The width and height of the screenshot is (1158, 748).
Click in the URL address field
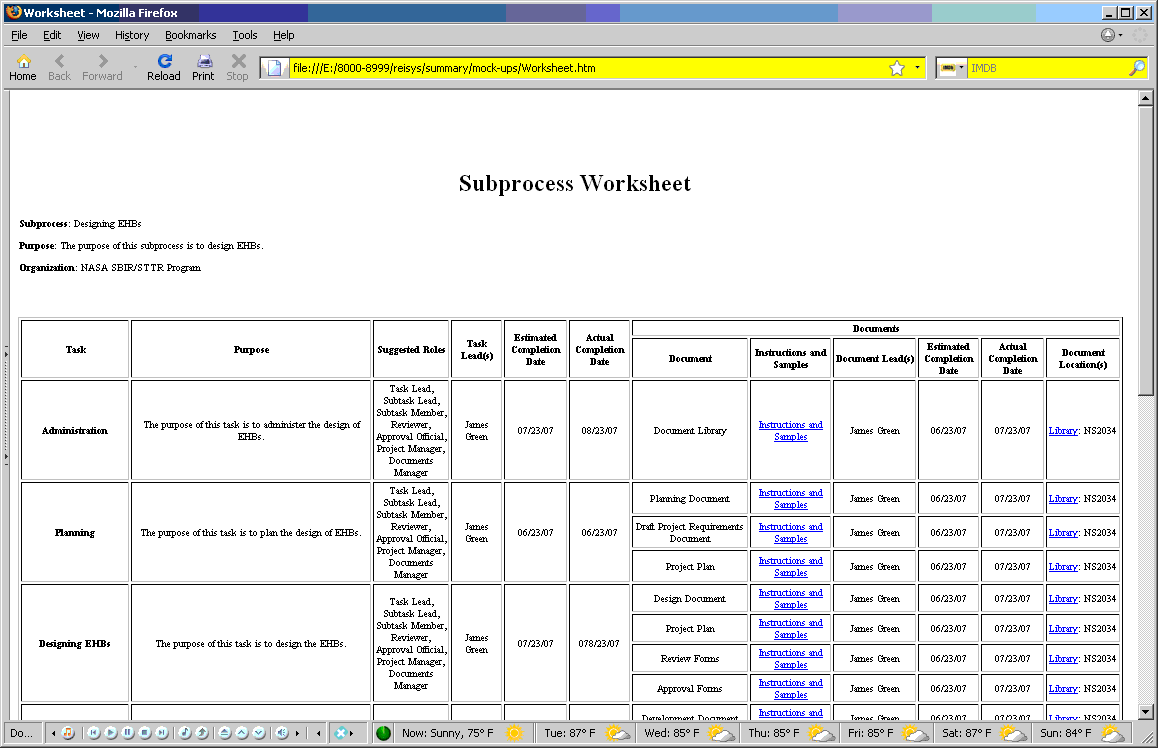[587, 68]
